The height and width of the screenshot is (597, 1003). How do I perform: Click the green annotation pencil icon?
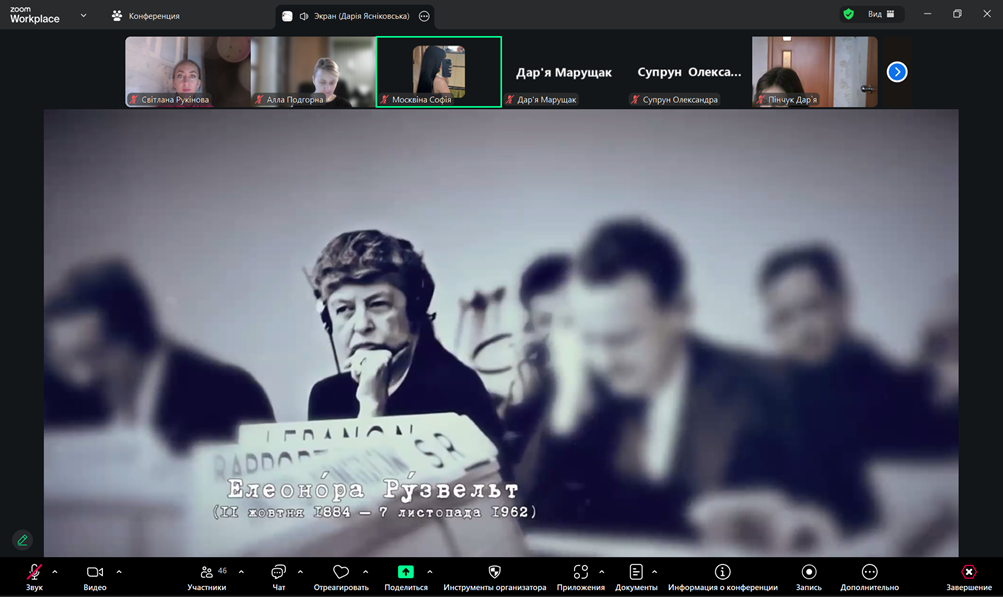[23, 540]
